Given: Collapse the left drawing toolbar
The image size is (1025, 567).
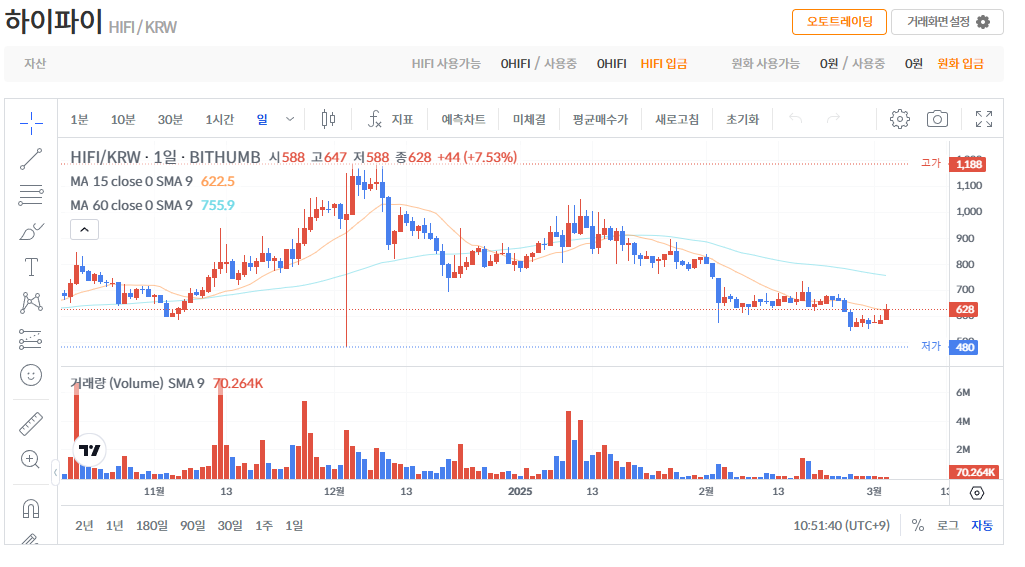Looking at the screenshot, I should [55, 472].
